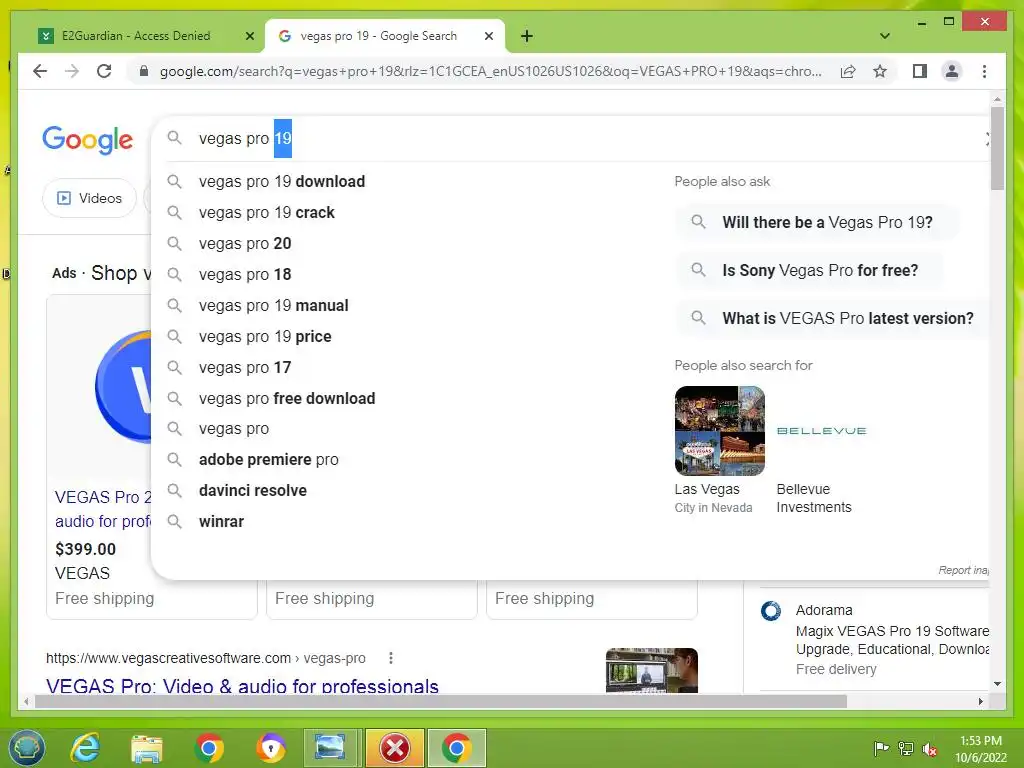This screenshot has width=1024, height=768.
Task: Close the vegas pro 19 Google Search tab
Action: pyautogui.click(x=488, y=37)
